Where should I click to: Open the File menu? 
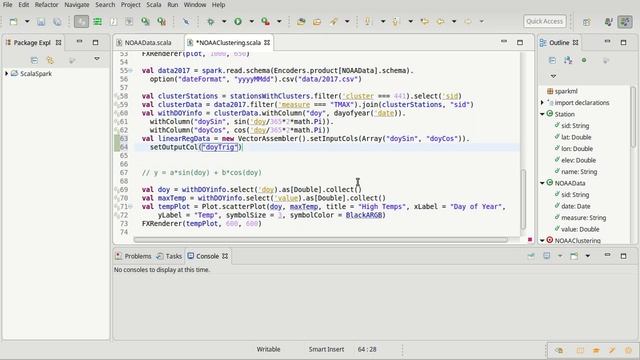[x=7, y=5]
